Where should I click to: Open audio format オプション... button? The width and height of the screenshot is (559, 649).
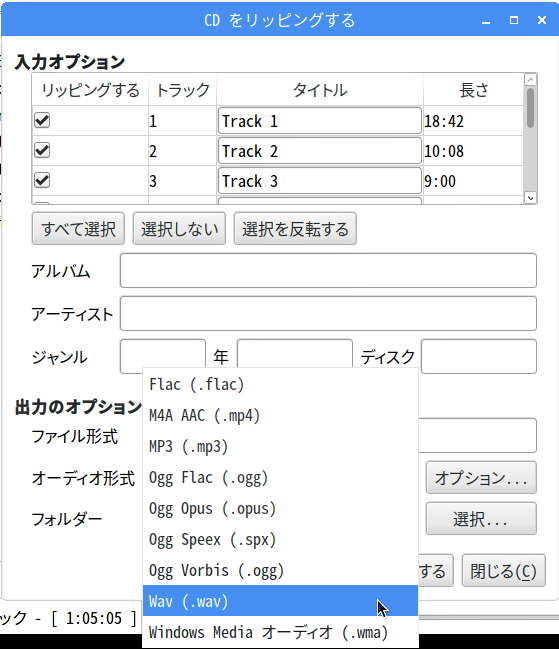coord(481,478)
